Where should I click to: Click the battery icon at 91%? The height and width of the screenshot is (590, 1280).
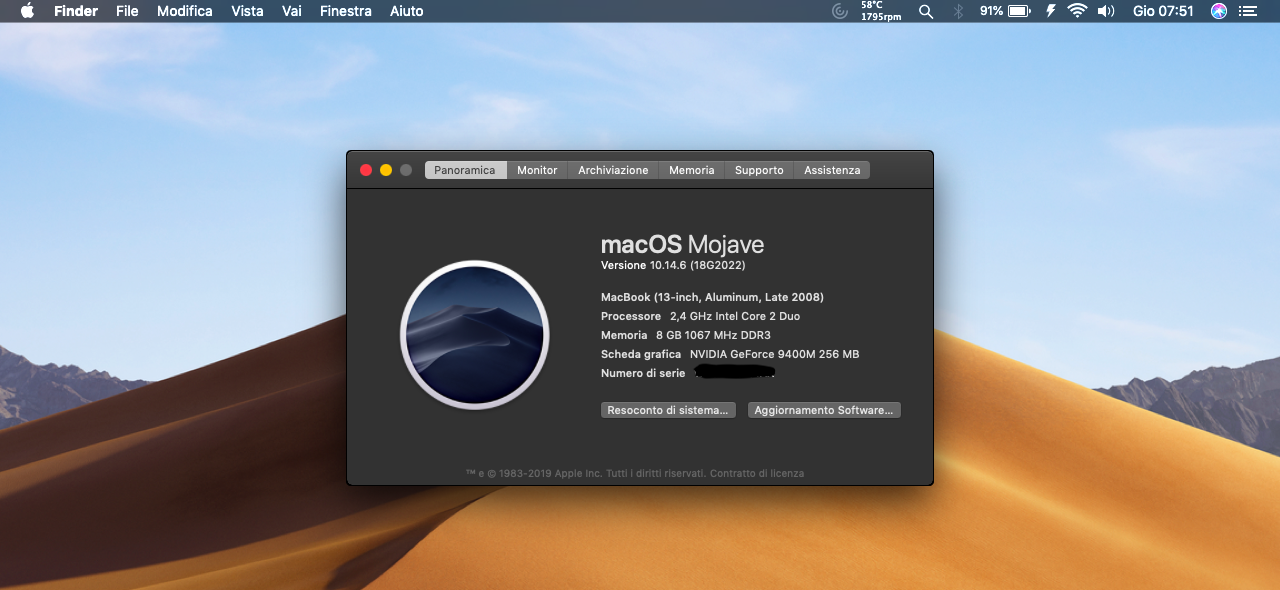click(x=1019, y=11)
